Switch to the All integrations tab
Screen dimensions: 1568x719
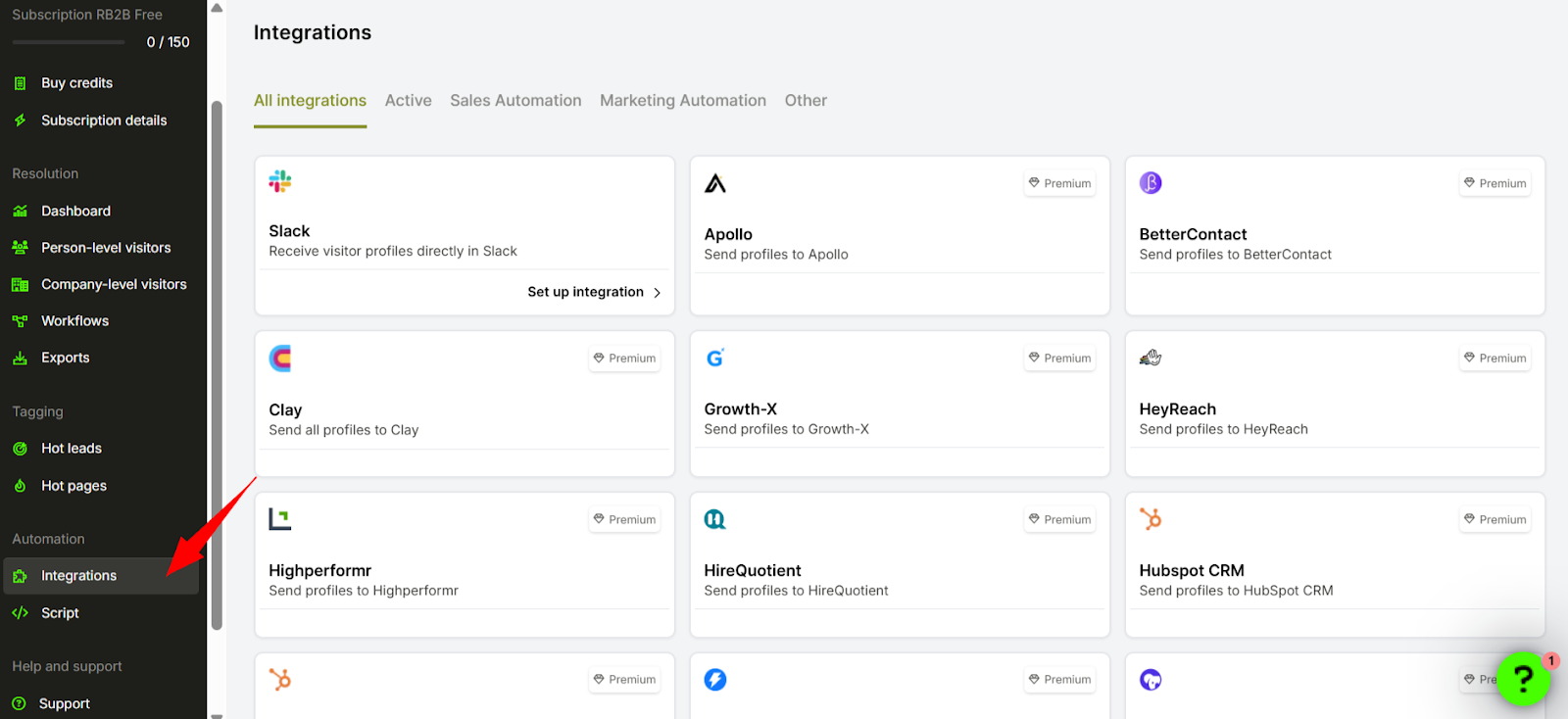310,100
